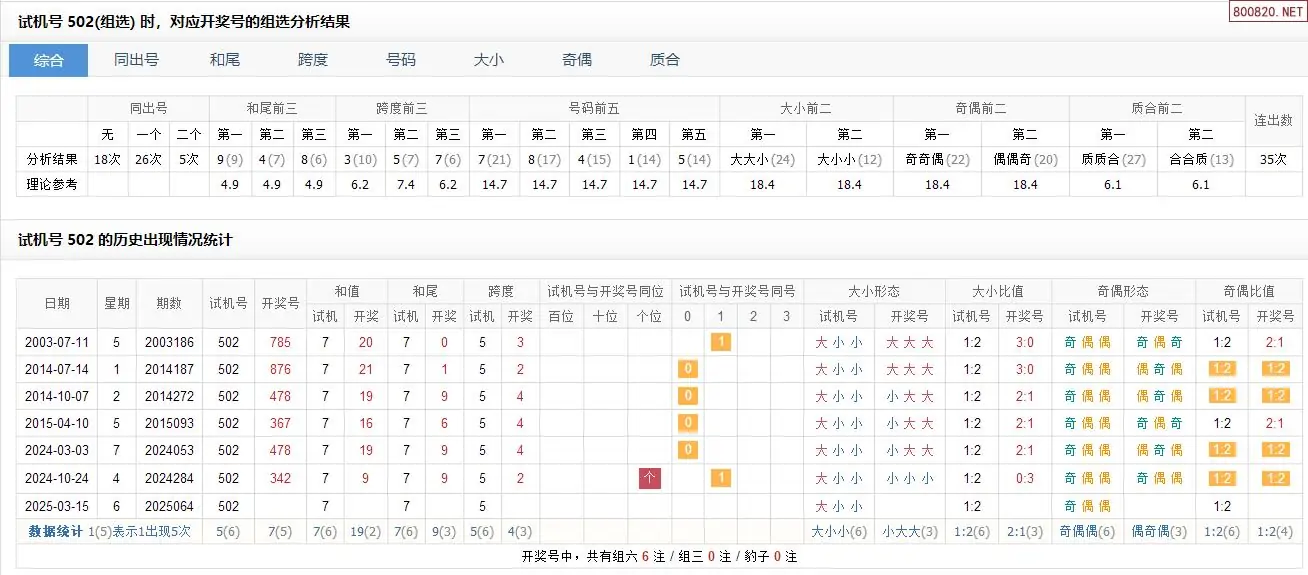The width and height of the screenshot is (1308, 575).
Task: Click the draw number 367
Action: click(x=281, y=423)
